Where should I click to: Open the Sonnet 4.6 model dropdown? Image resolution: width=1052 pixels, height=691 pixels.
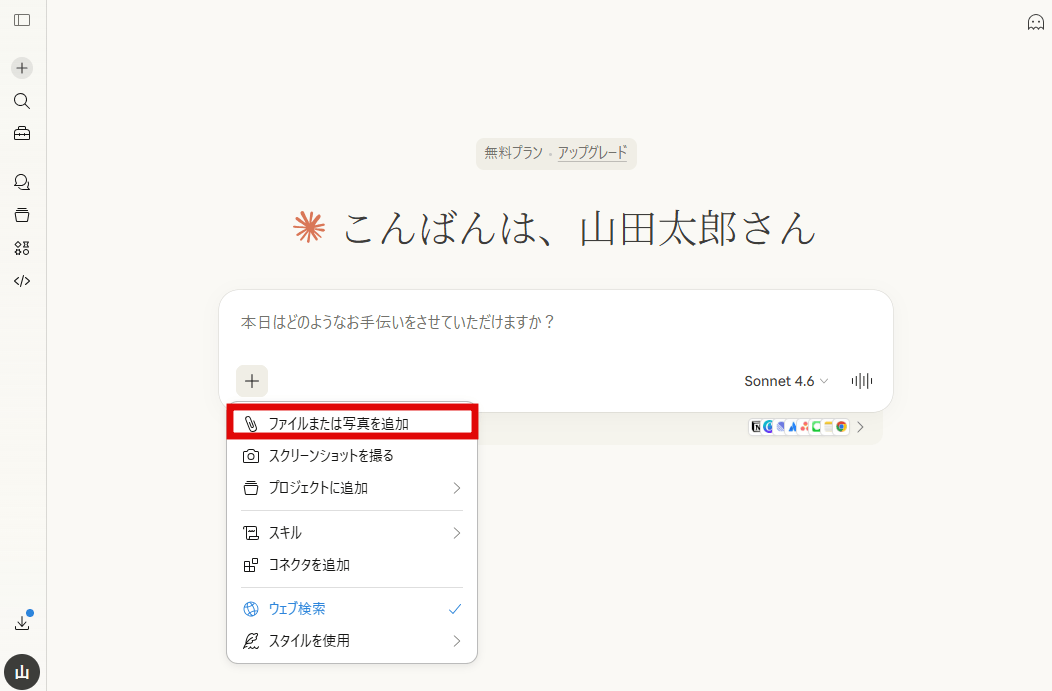point(786,381)
